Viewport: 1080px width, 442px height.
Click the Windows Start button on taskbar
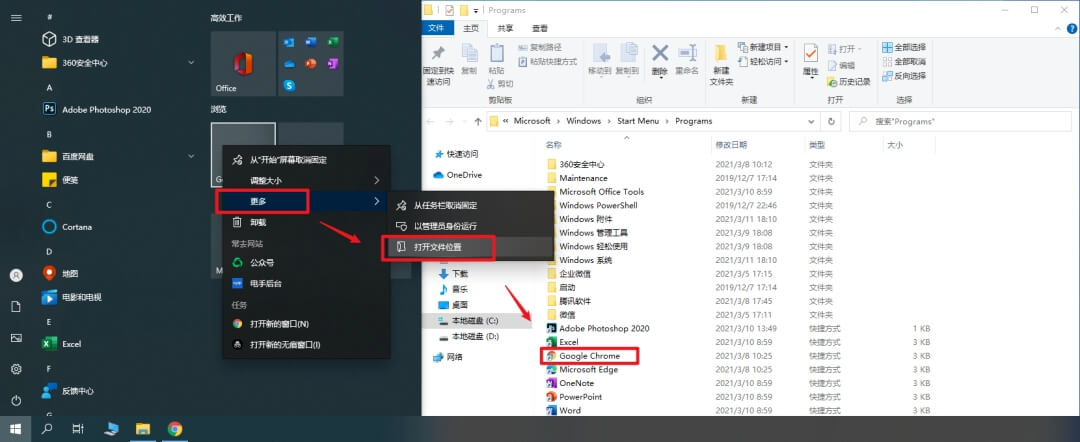point(15,429)
